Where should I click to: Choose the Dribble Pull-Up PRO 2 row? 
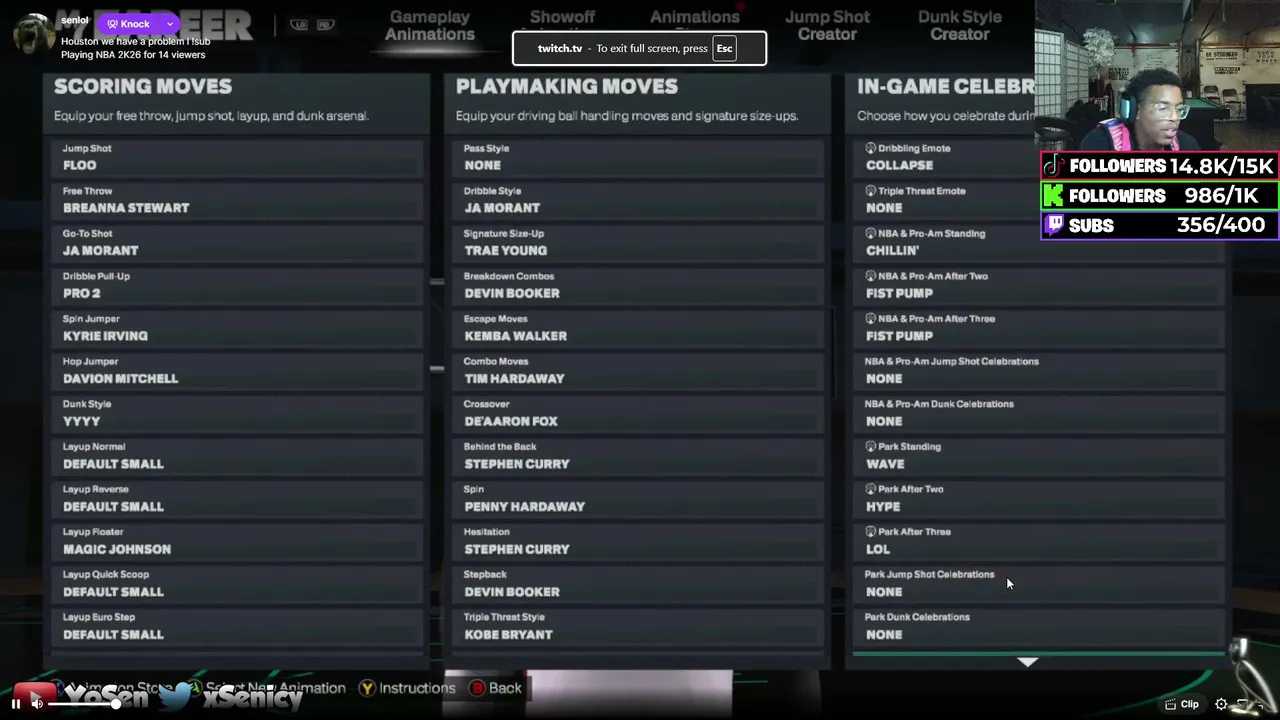(237, 285)
